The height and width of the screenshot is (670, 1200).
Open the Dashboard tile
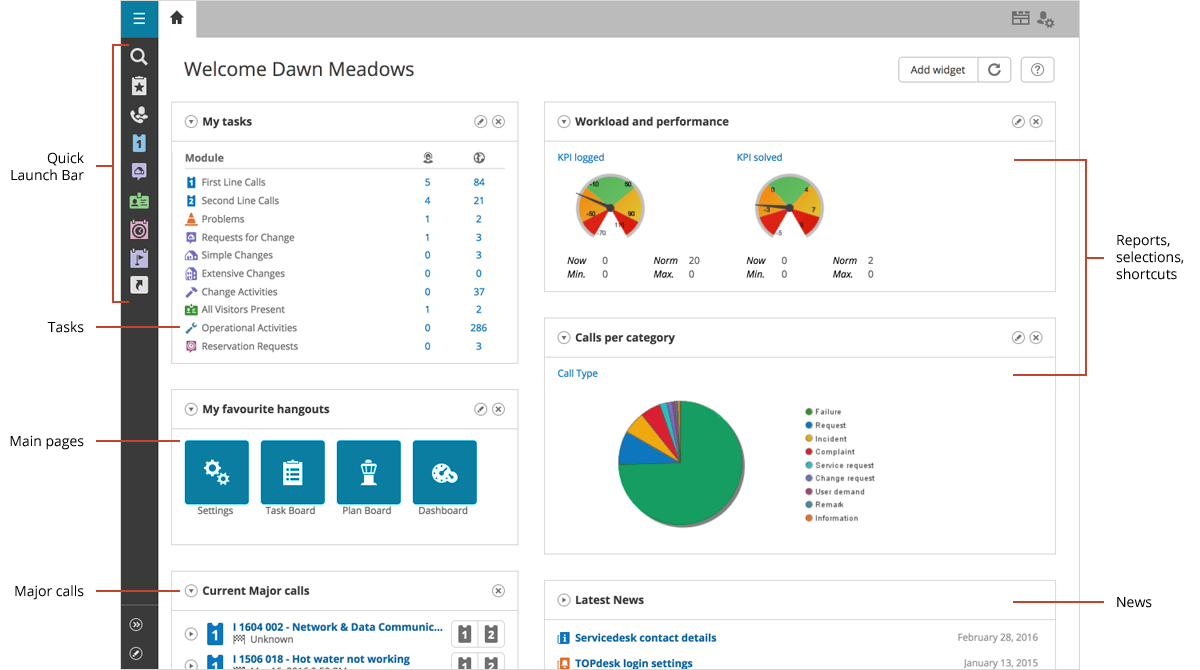[x=444, y=471]
